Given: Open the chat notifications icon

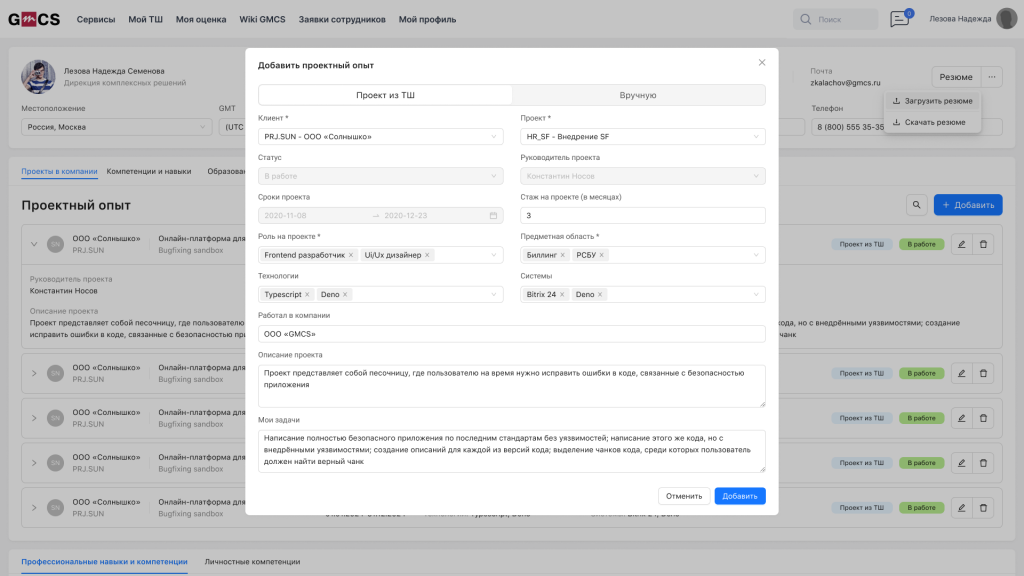Looking at the screenshot, I should point(900,19).
